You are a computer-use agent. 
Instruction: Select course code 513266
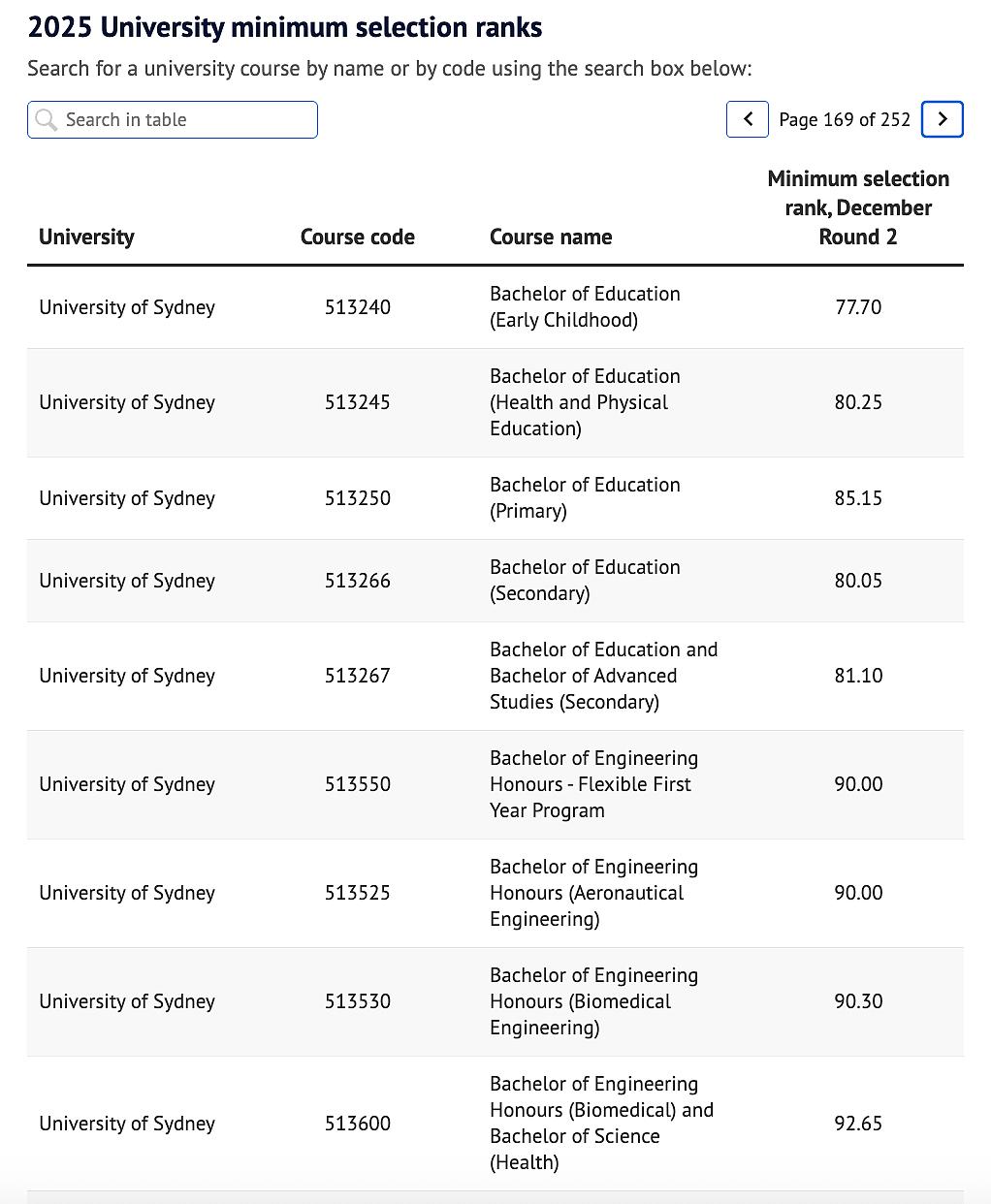tap(358, 581)
